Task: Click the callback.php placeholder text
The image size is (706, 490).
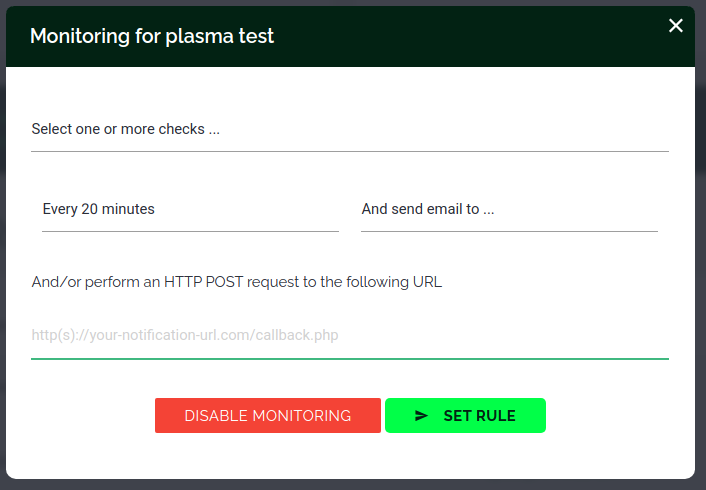Action: 185,336
